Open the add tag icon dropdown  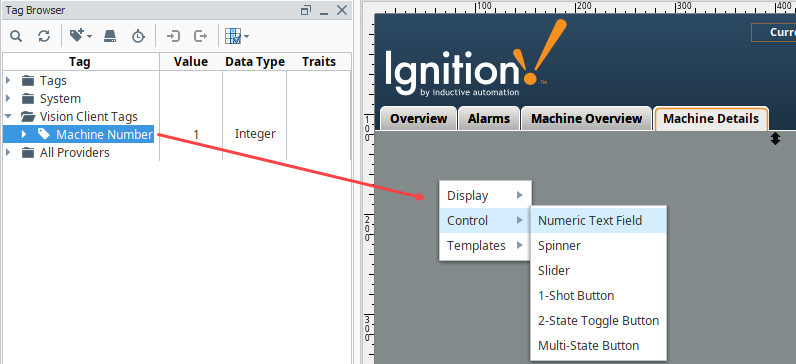pyautogui.click(x=80, y=36)
